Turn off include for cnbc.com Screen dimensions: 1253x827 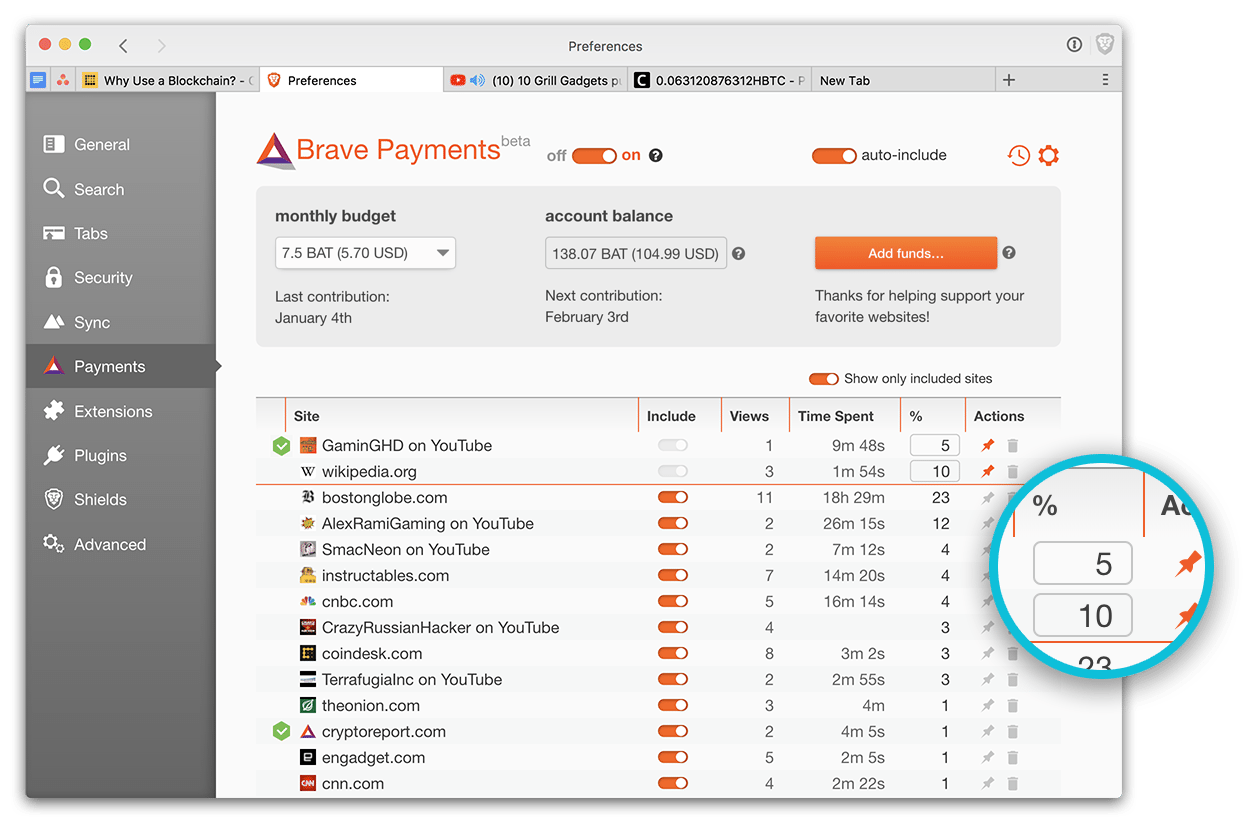click(x=673, y=601)
